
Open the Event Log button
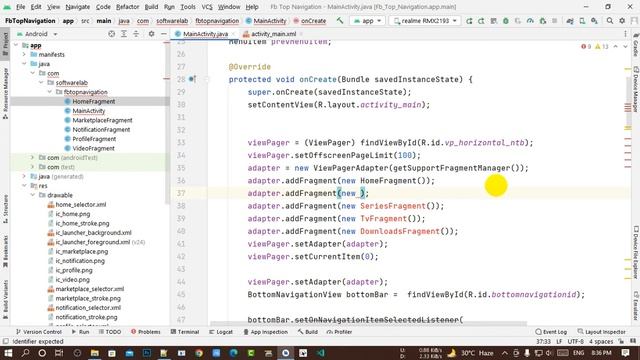pos(551,332)
